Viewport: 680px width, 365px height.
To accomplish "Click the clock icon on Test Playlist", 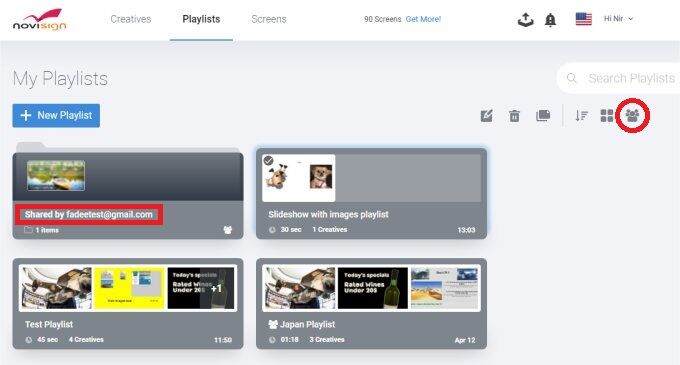I will pos(29,340).
